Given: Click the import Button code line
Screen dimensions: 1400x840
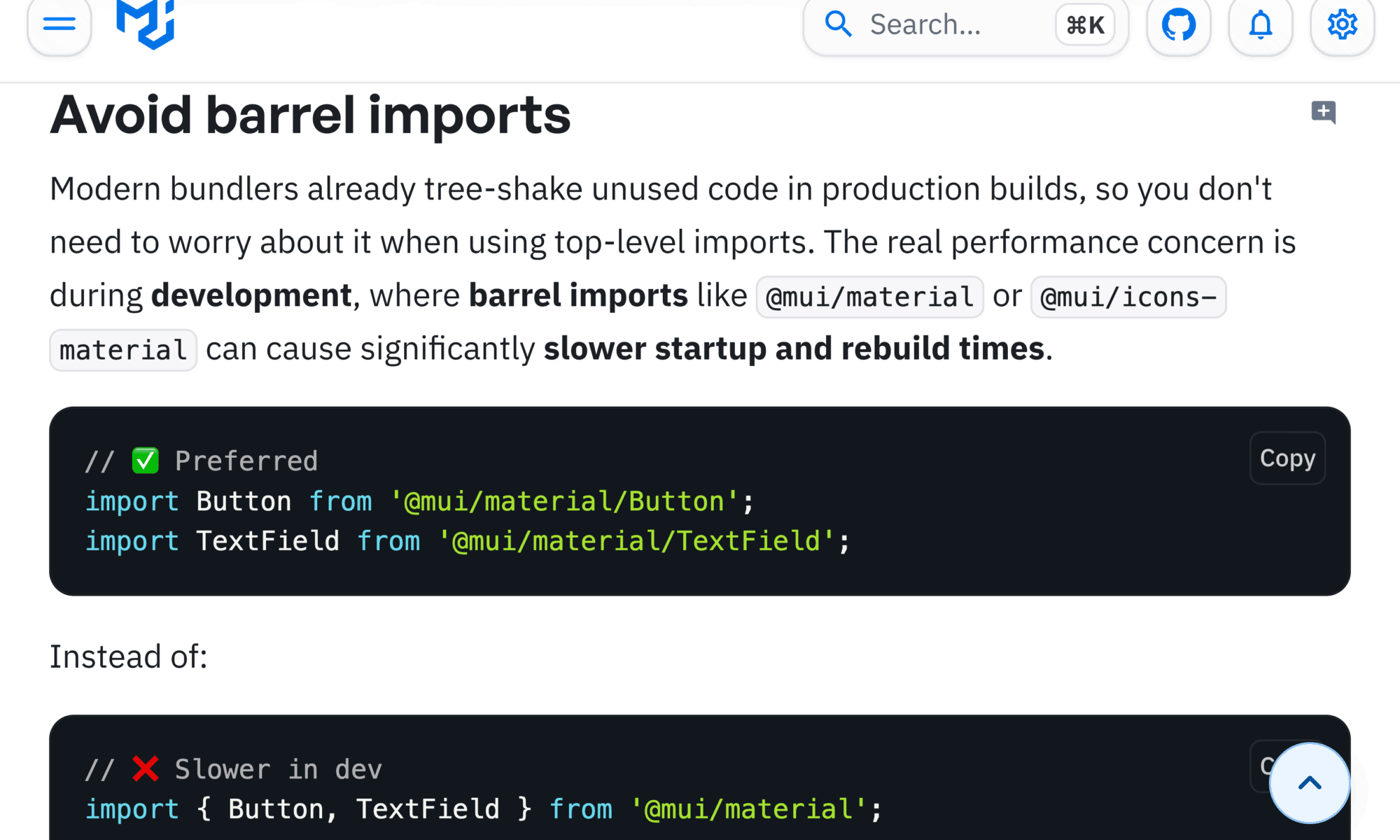Looking at the screenshot, I should pos(419,501).
